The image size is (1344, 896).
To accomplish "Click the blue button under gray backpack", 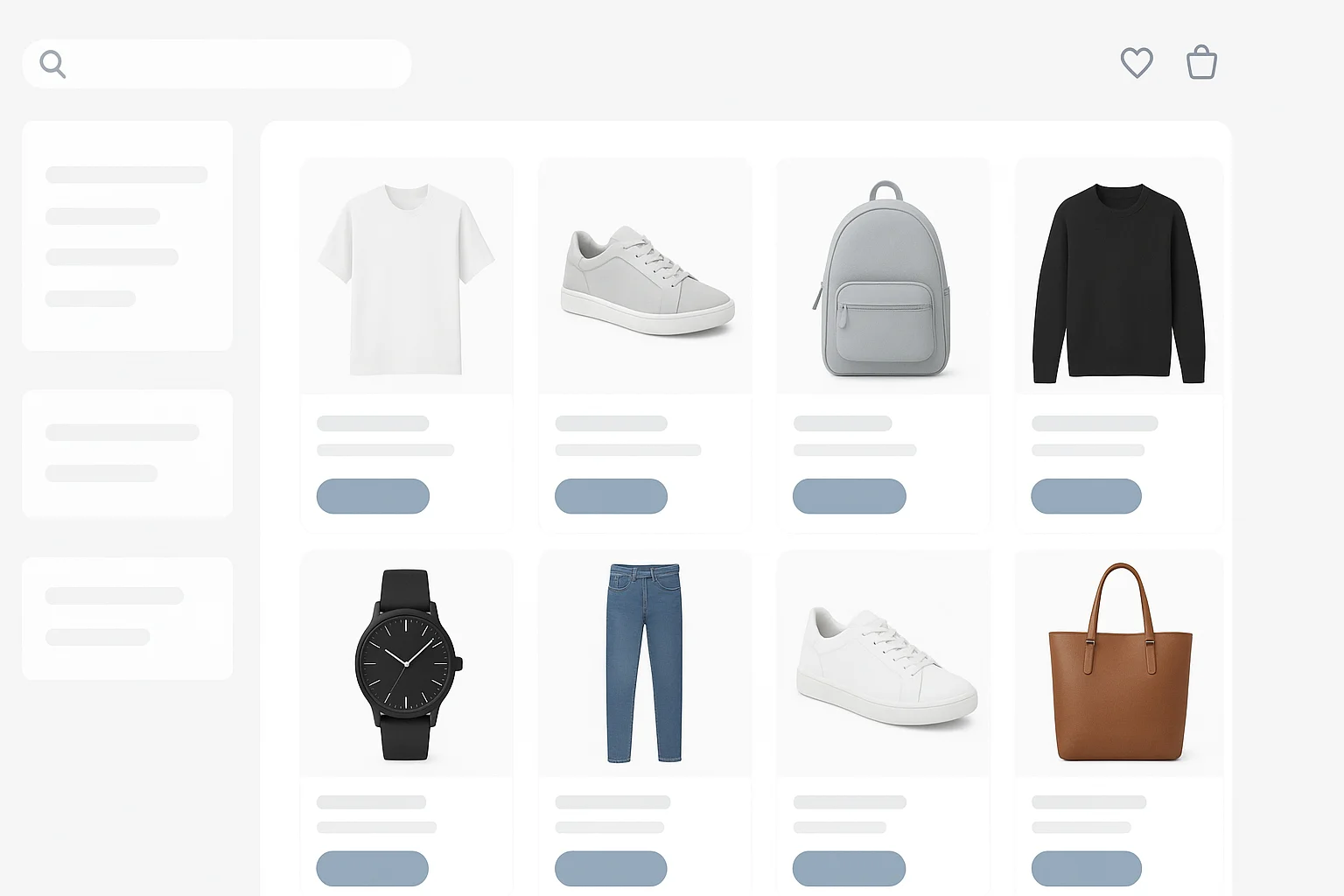I will [850, 496].
